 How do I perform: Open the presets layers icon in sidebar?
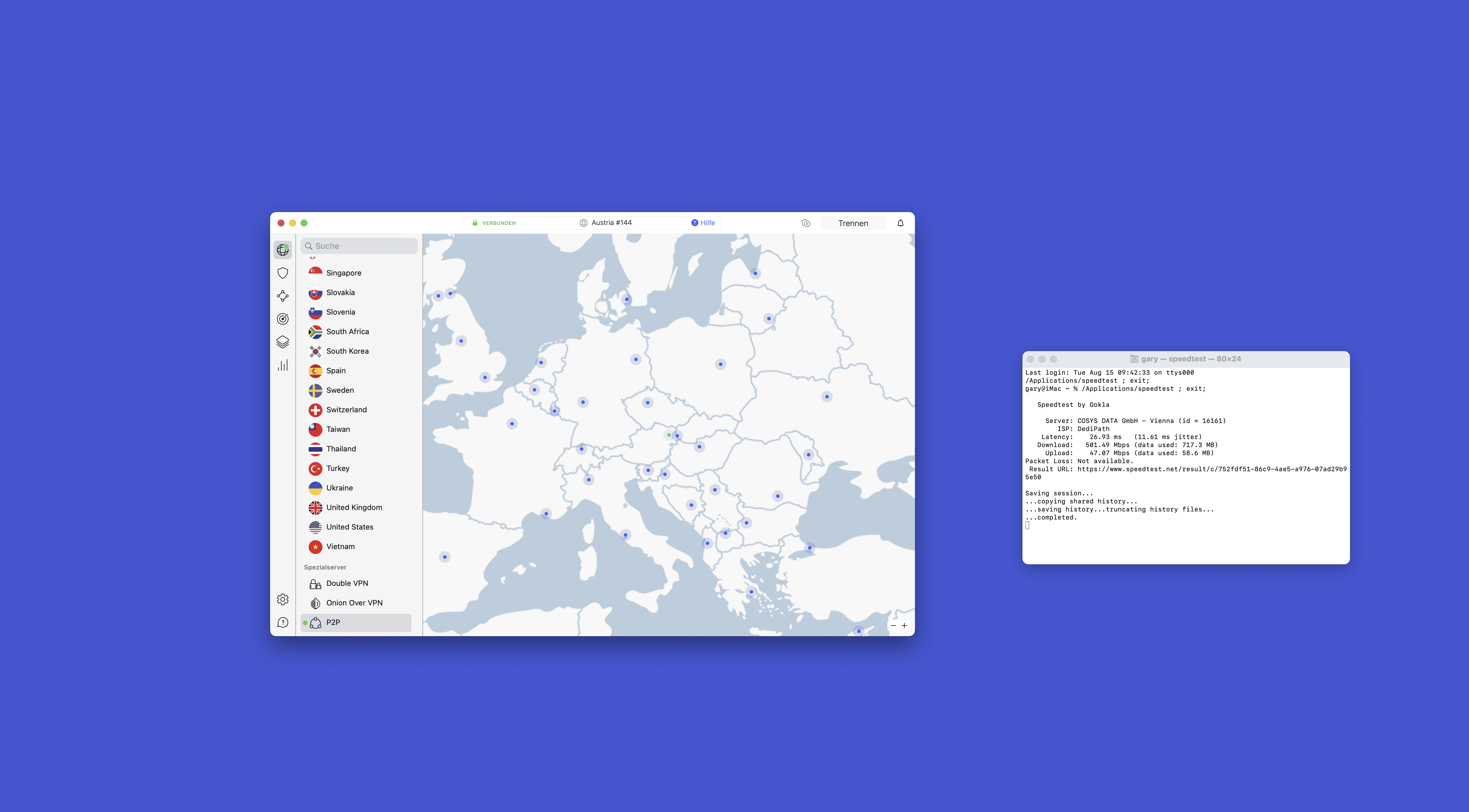(x=283, y=342)
